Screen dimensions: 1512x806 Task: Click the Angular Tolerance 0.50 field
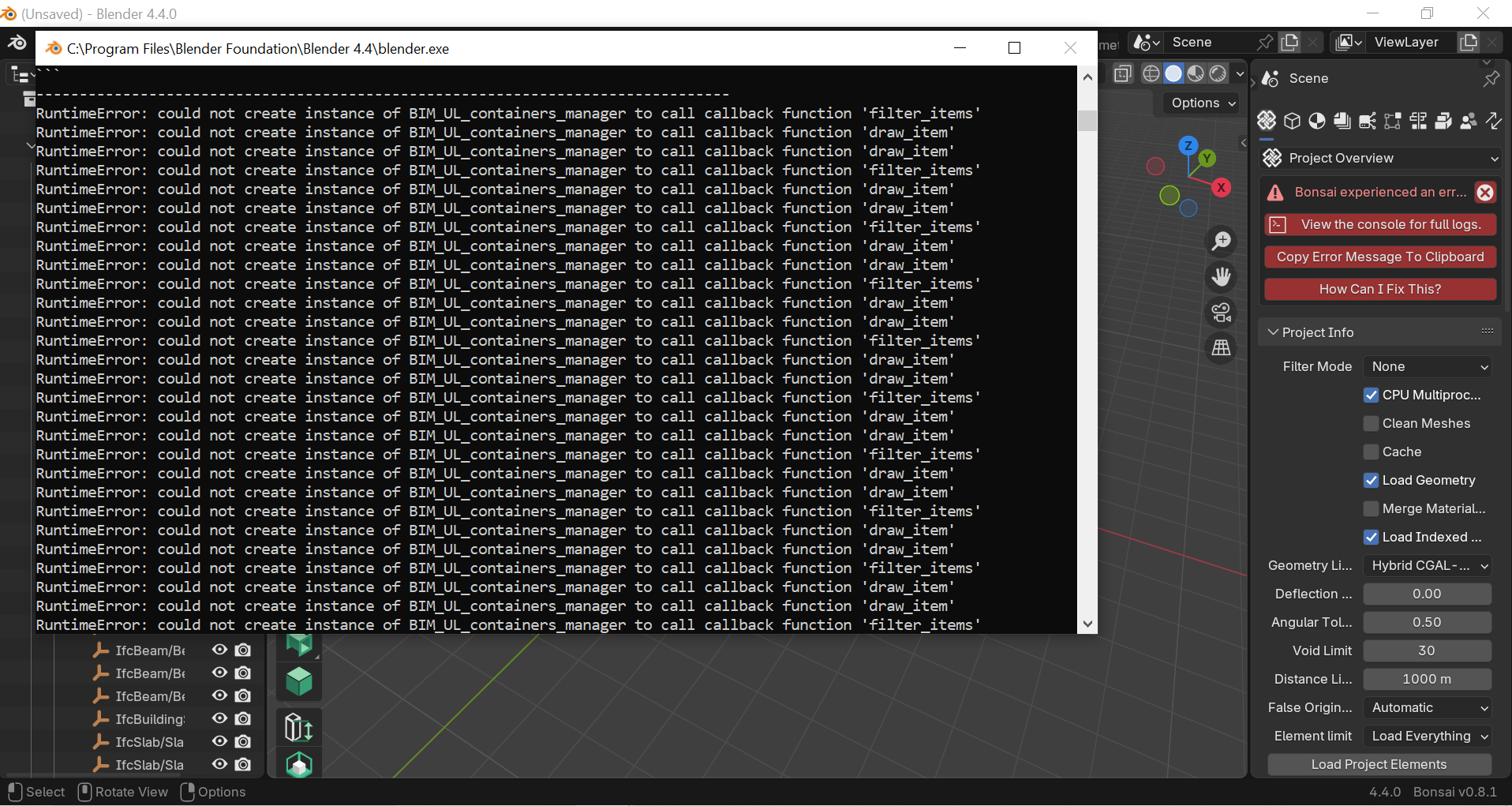click(1427, 622)
